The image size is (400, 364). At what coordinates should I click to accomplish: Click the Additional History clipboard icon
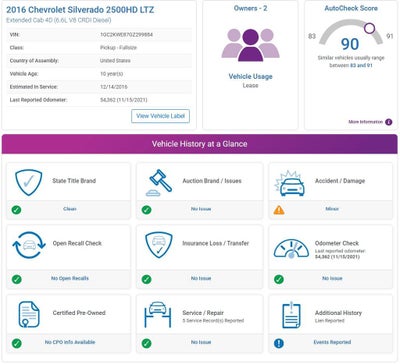(291, 315)
